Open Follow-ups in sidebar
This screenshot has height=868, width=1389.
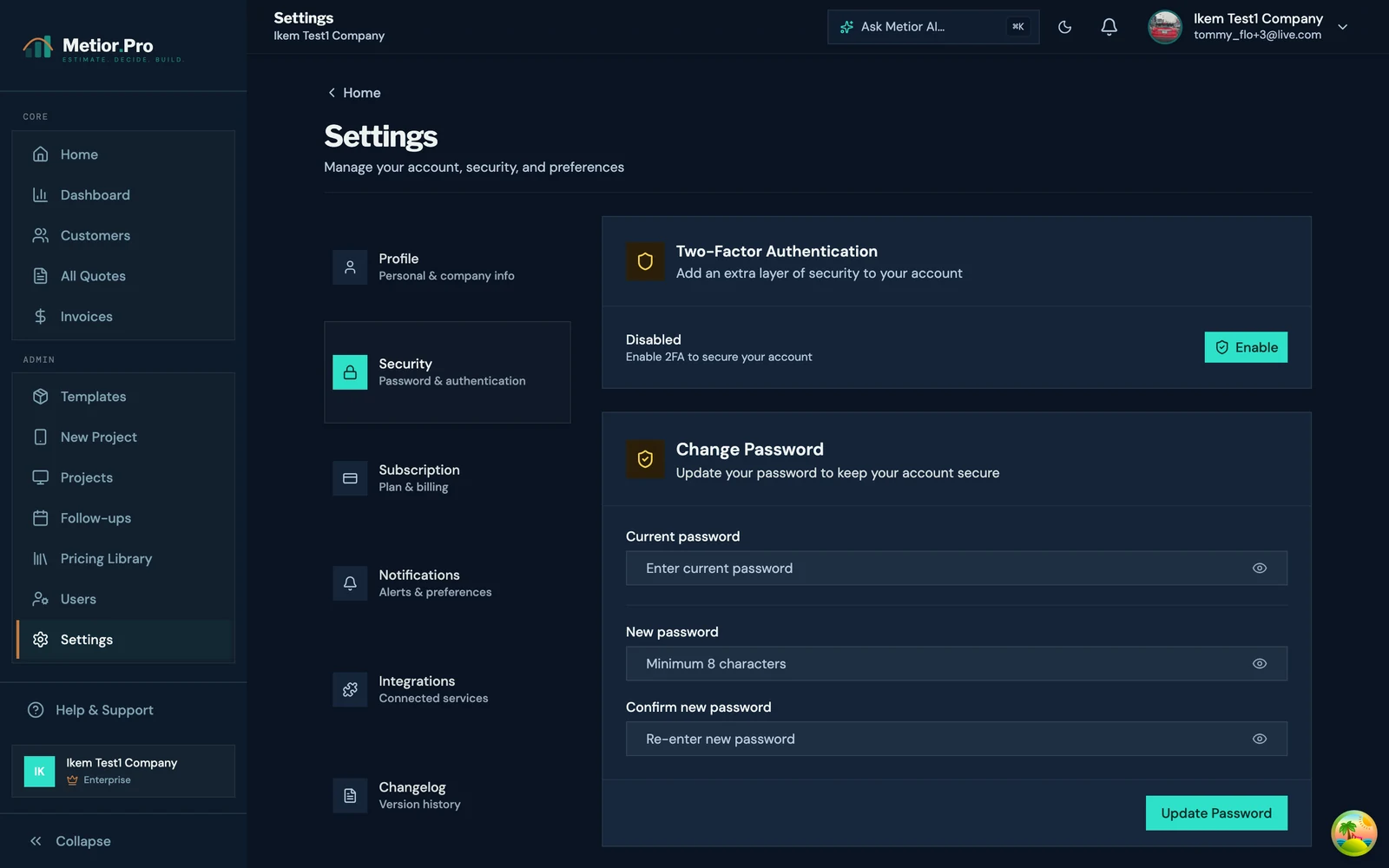click(x=124, y=518)
